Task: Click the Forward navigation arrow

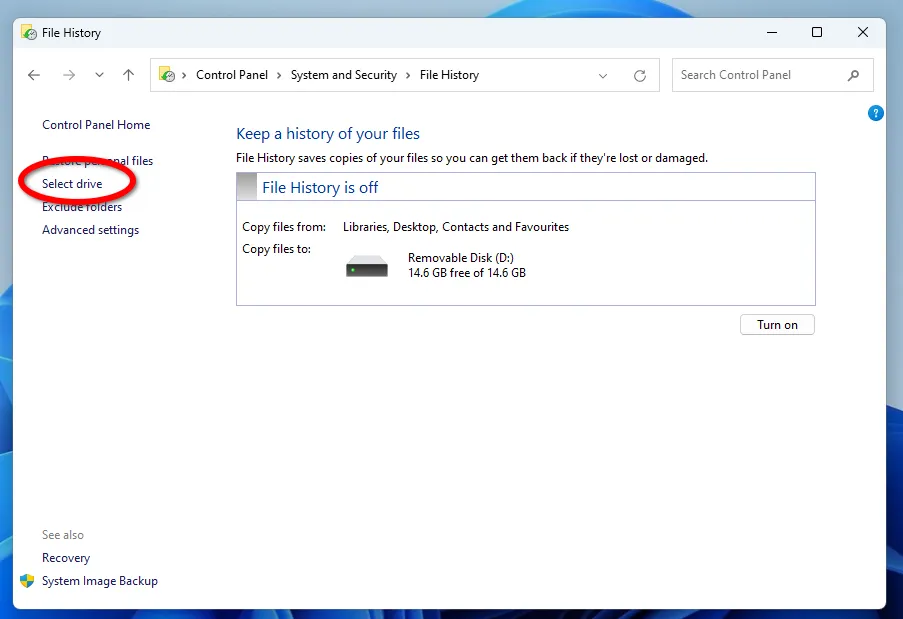Action: pos(69,75)
